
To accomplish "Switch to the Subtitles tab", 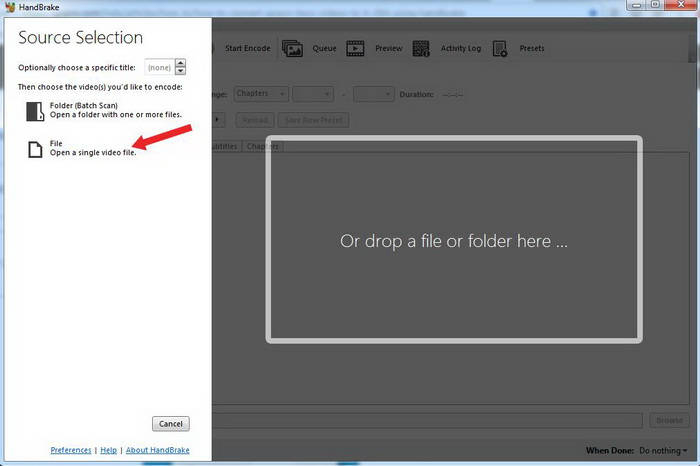I will (x=226, y=146).
